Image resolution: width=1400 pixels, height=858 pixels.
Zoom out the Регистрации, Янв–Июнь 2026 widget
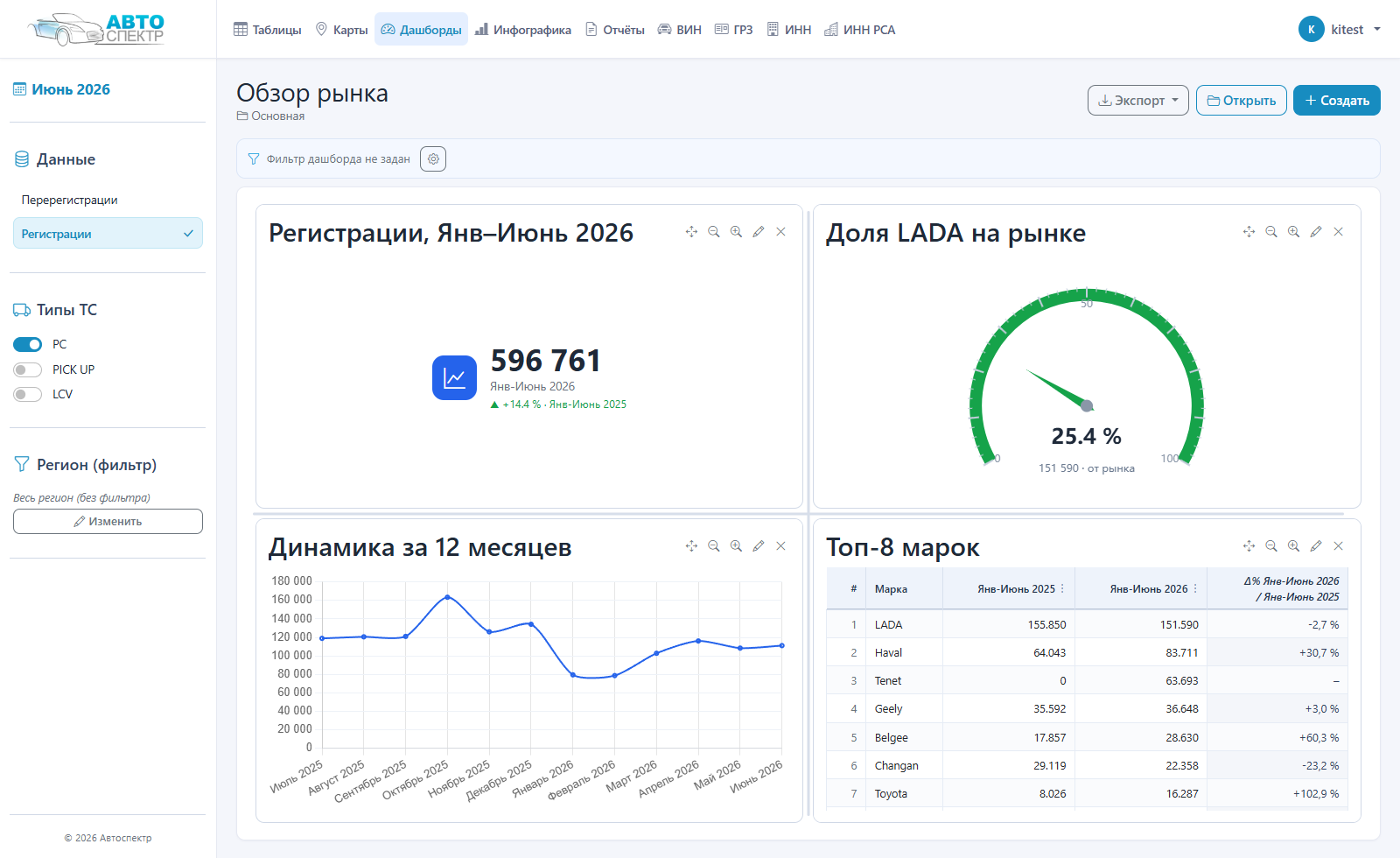[714, 232]
